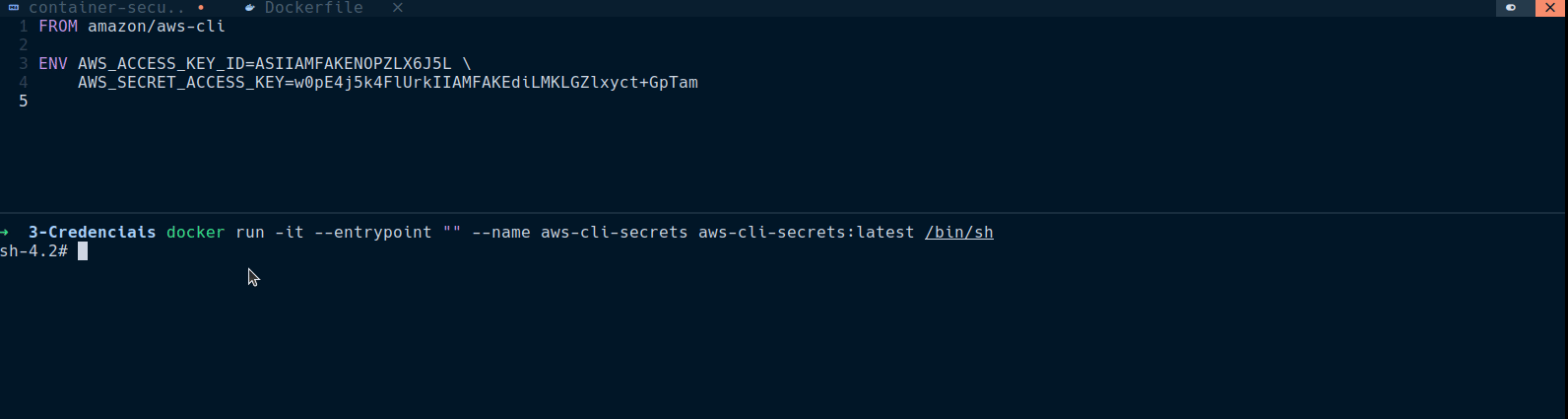Click the Docker whale icon on Dockerfile tab
The image size is (1568, 419).
[250, 8]
